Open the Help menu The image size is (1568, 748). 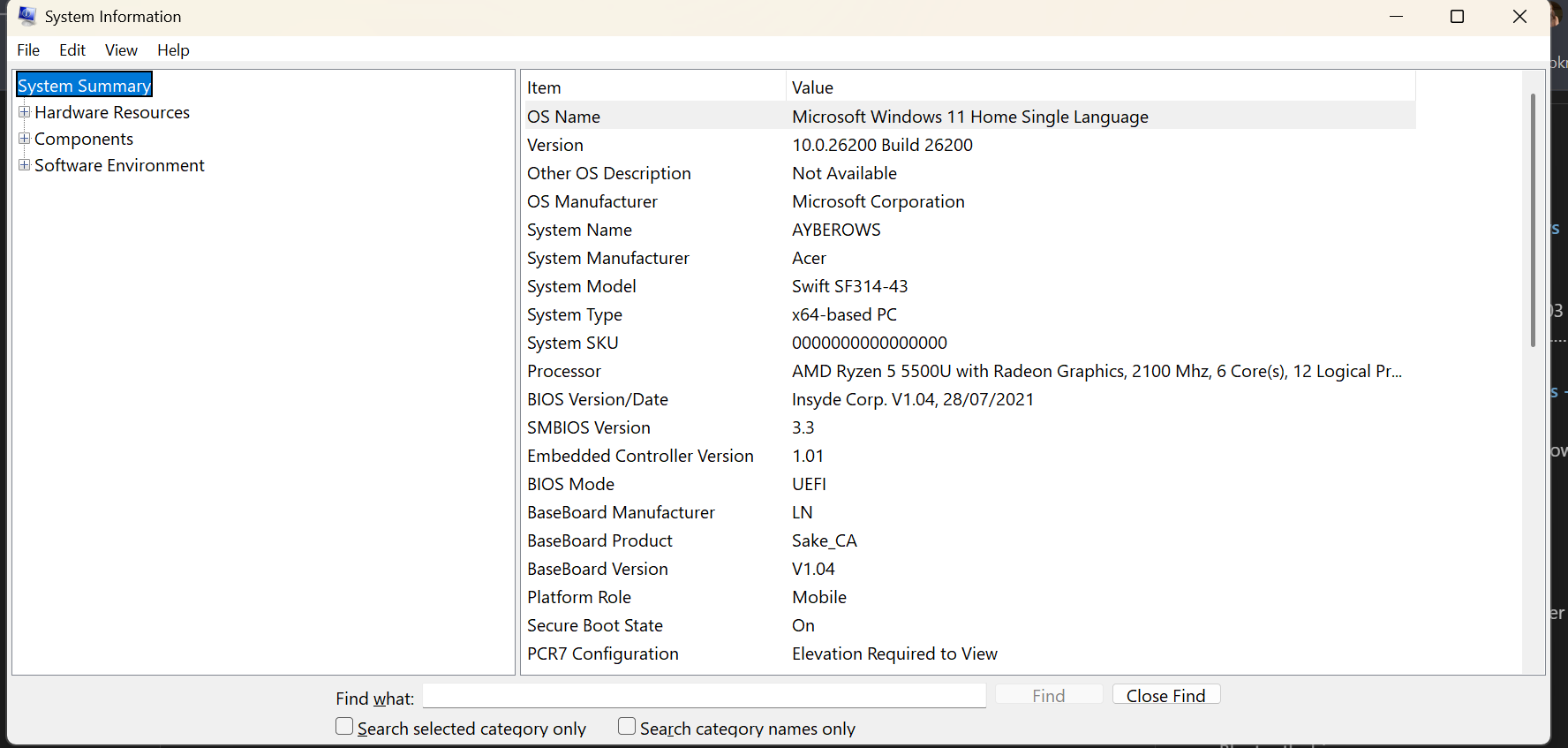click(x=173, y=50)
